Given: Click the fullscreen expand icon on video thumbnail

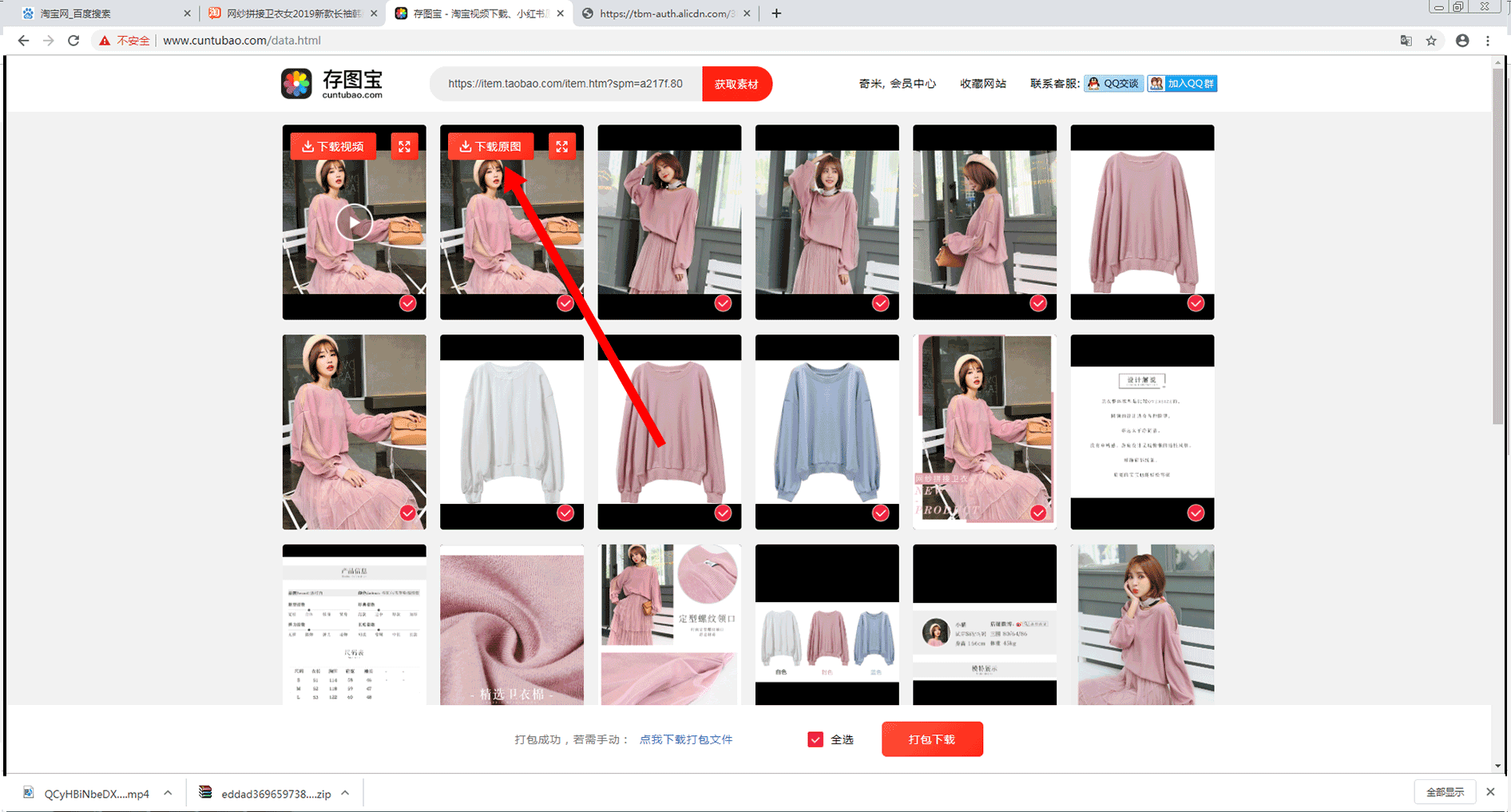Looking at the screenshot, I should pos(404,146).
